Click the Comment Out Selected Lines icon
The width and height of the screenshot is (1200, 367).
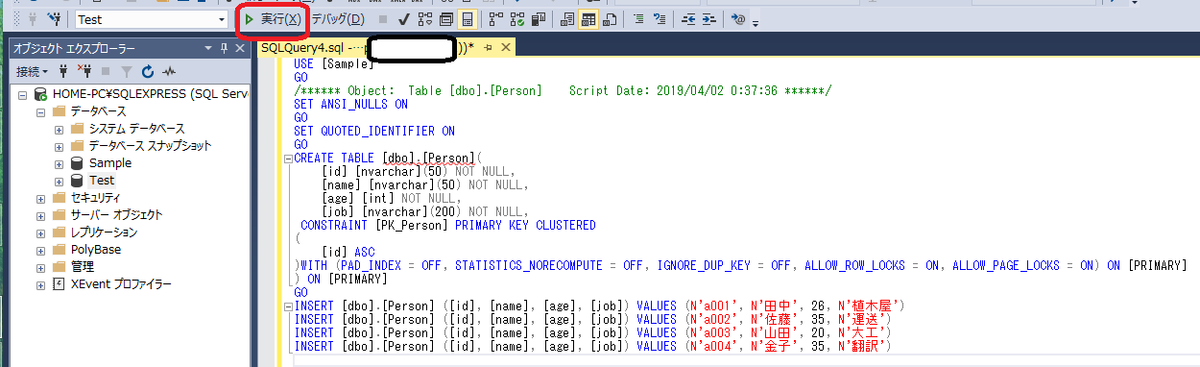pos(638,19)
